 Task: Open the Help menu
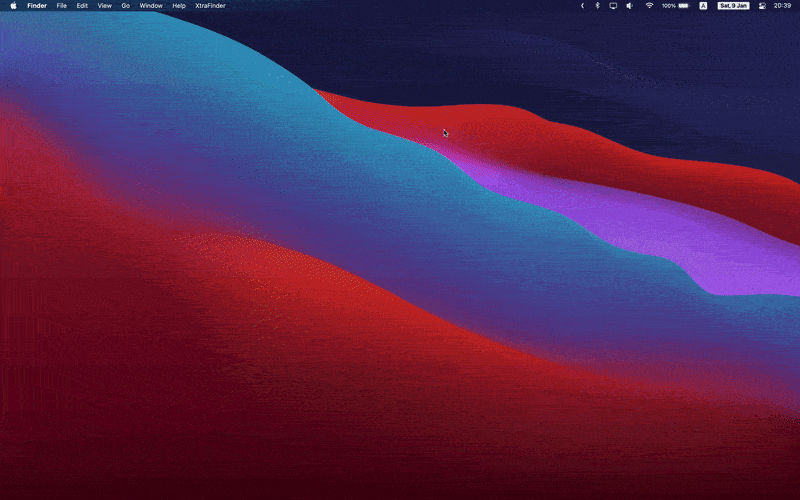coord(179,6)
